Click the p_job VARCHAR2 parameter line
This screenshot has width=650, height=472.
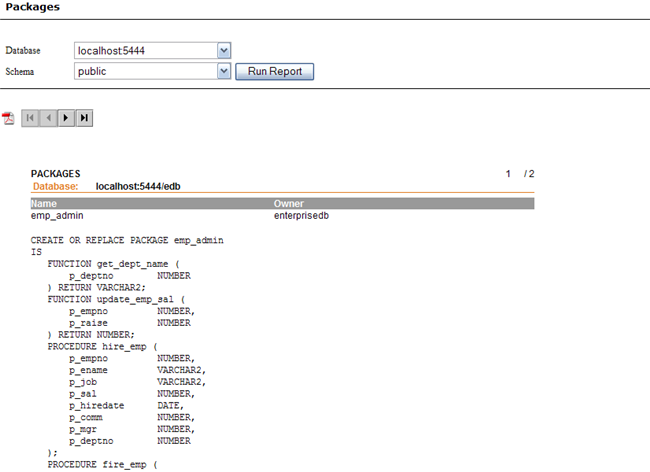137,382
